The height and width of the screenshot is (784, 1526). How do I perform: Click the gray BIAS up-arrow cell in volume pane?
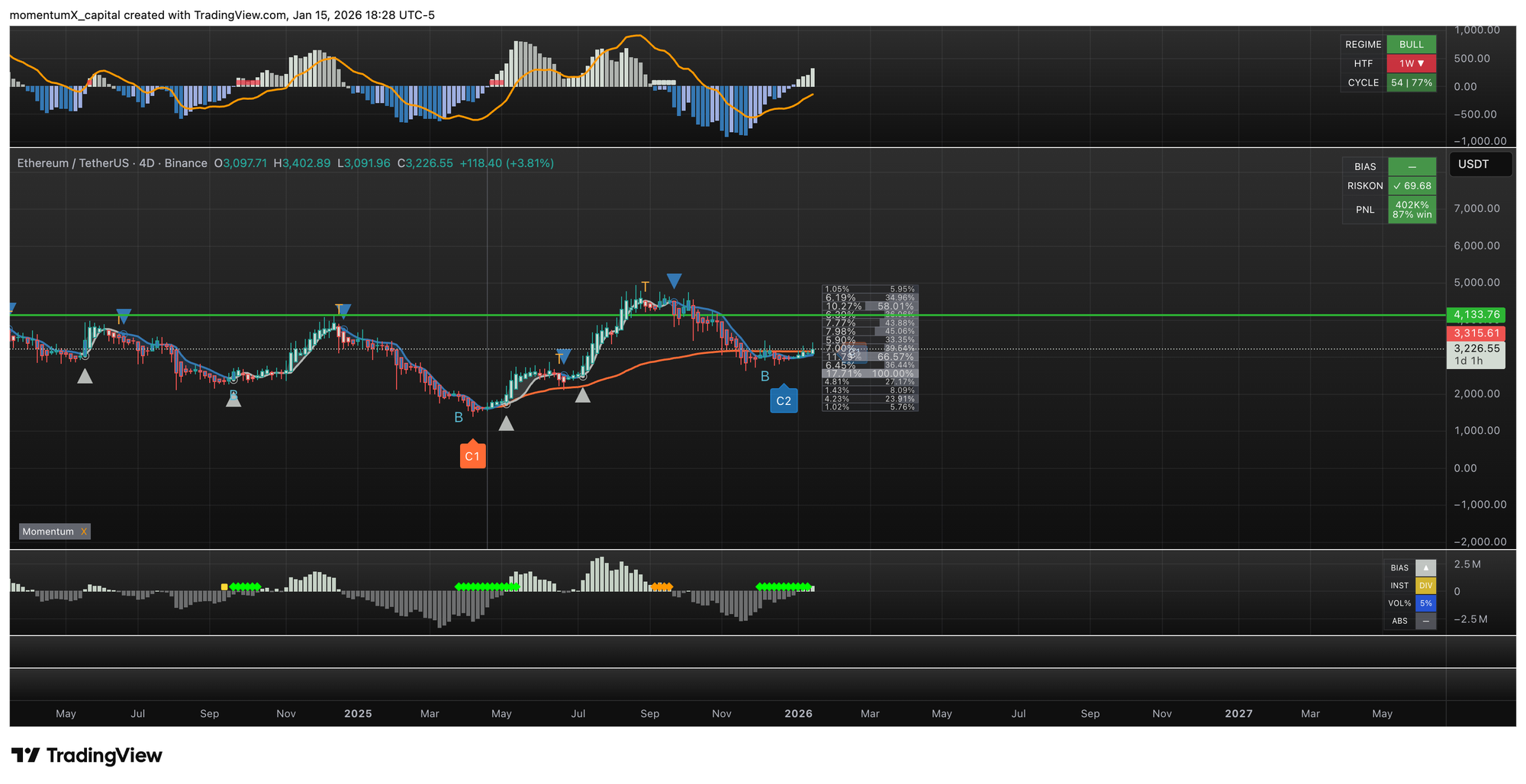1425,567
